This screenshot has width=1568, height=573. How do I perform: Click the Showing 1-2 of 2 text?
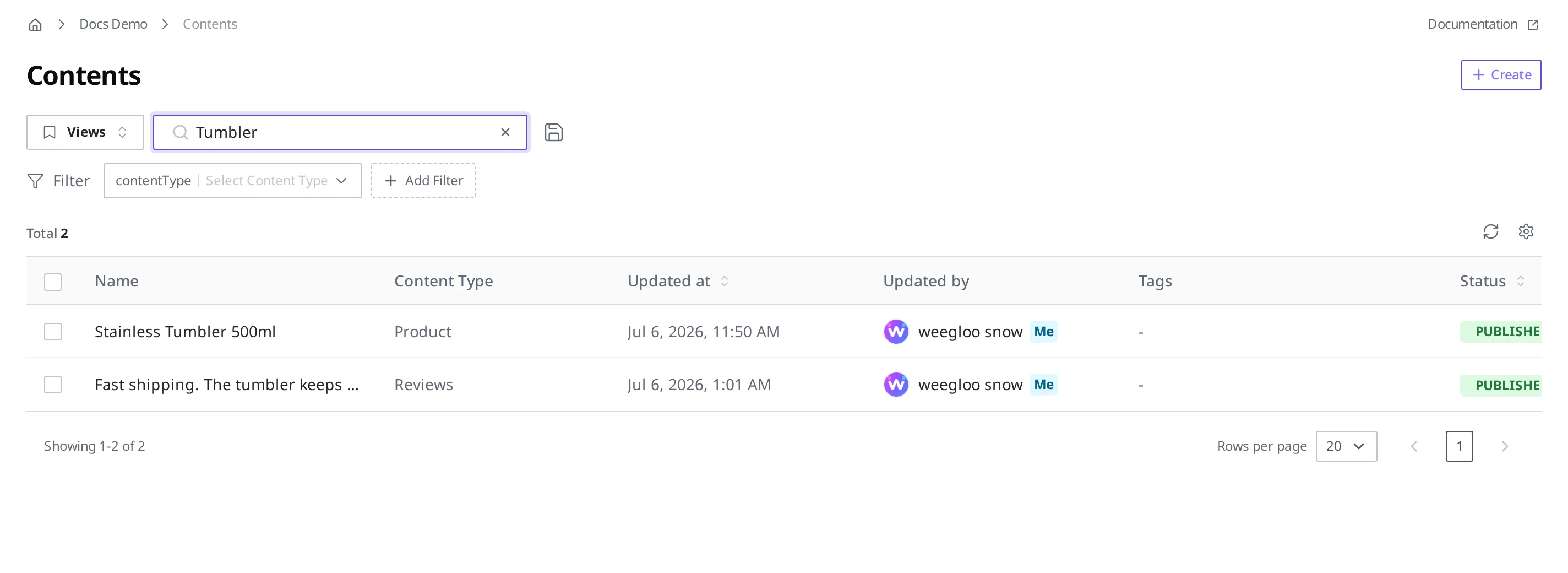[94, 446]
